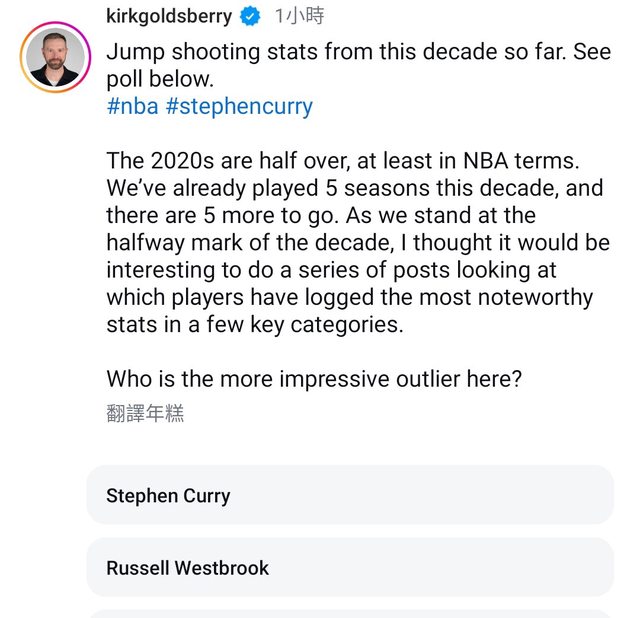Open the #nba hashtag
Image resolution: width=640 pixels, height=618 pixels.
click(132, 106)
